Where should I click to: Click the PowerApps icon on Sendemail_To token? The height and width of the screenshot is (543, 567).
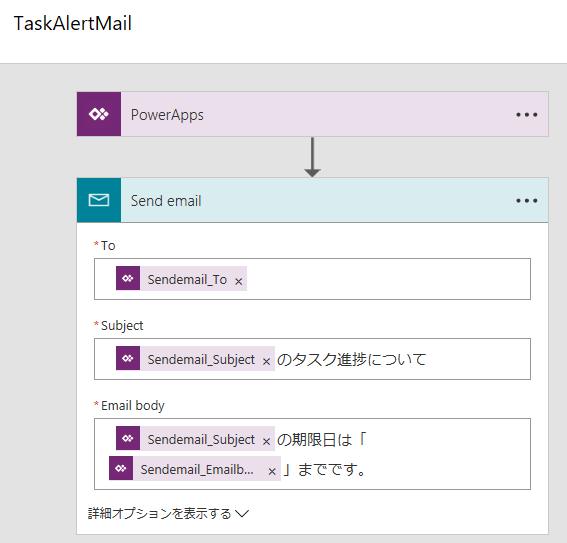(x=128, y=278)
